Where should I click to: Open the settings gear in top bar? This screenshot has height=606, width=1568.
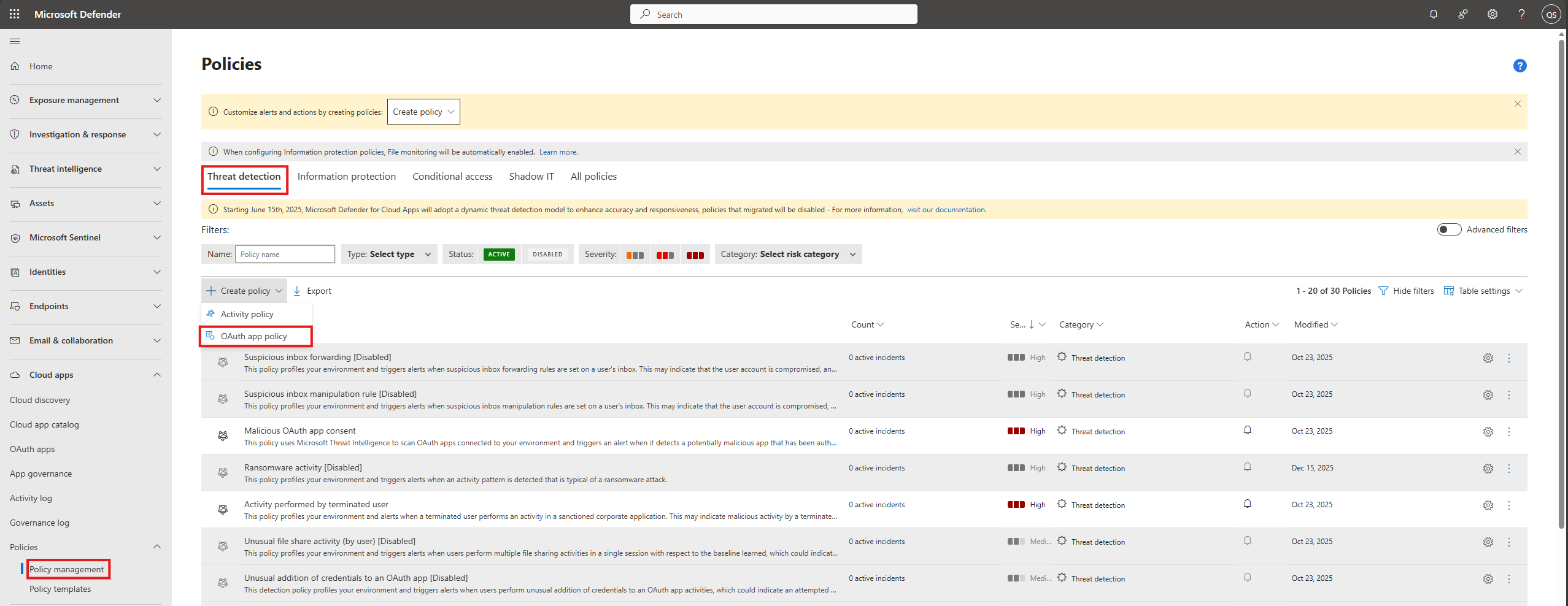[1492, 14]
